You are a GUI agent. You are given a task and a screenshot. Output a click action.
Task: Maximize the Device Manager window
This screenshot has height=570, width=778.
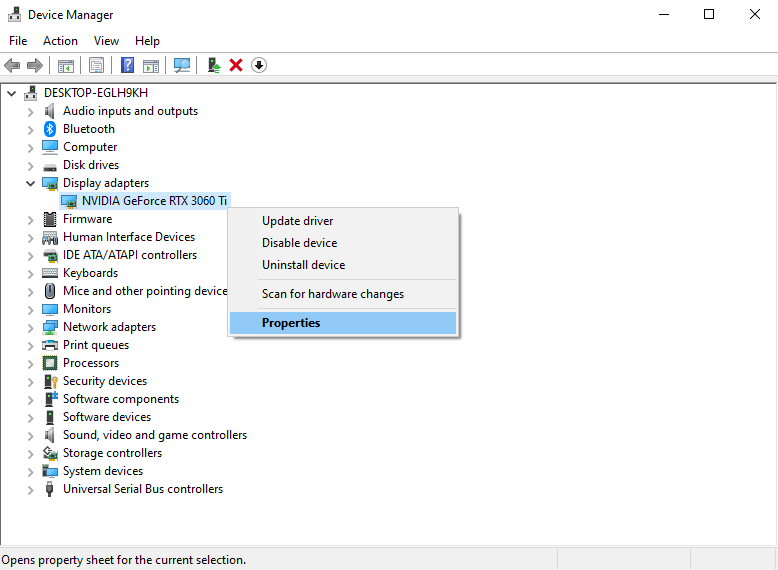point(709,14)
